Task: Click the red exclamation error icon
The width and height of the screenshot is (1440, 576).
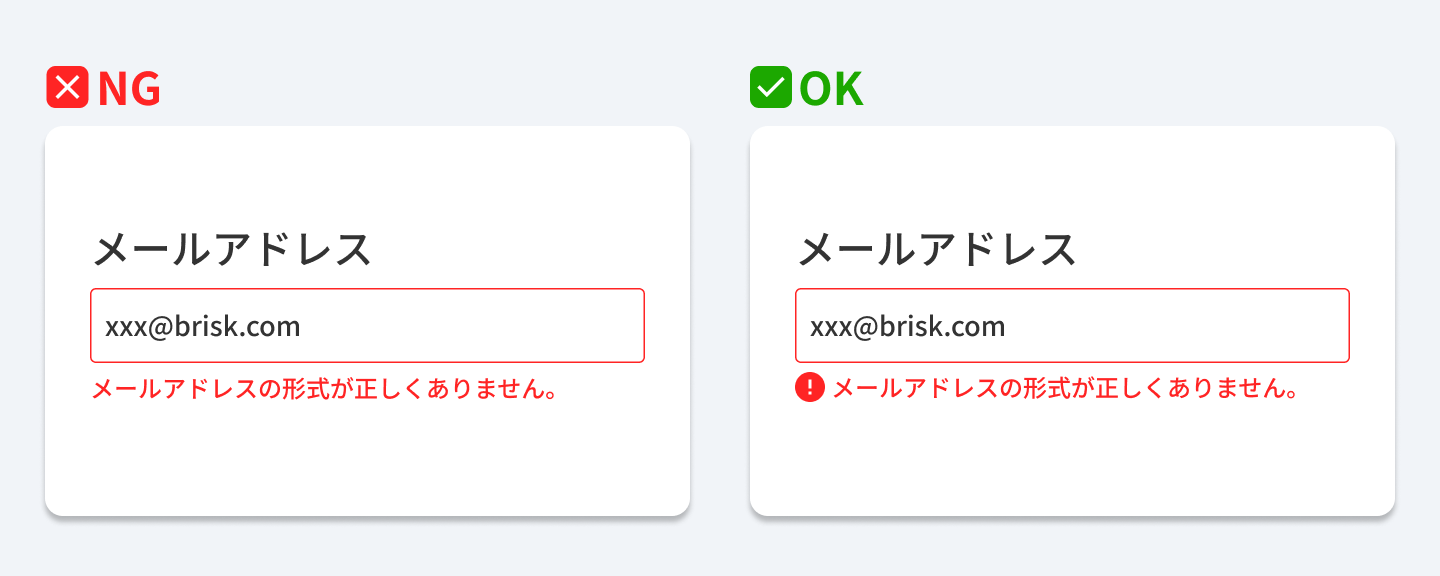Action: (809, 387)
